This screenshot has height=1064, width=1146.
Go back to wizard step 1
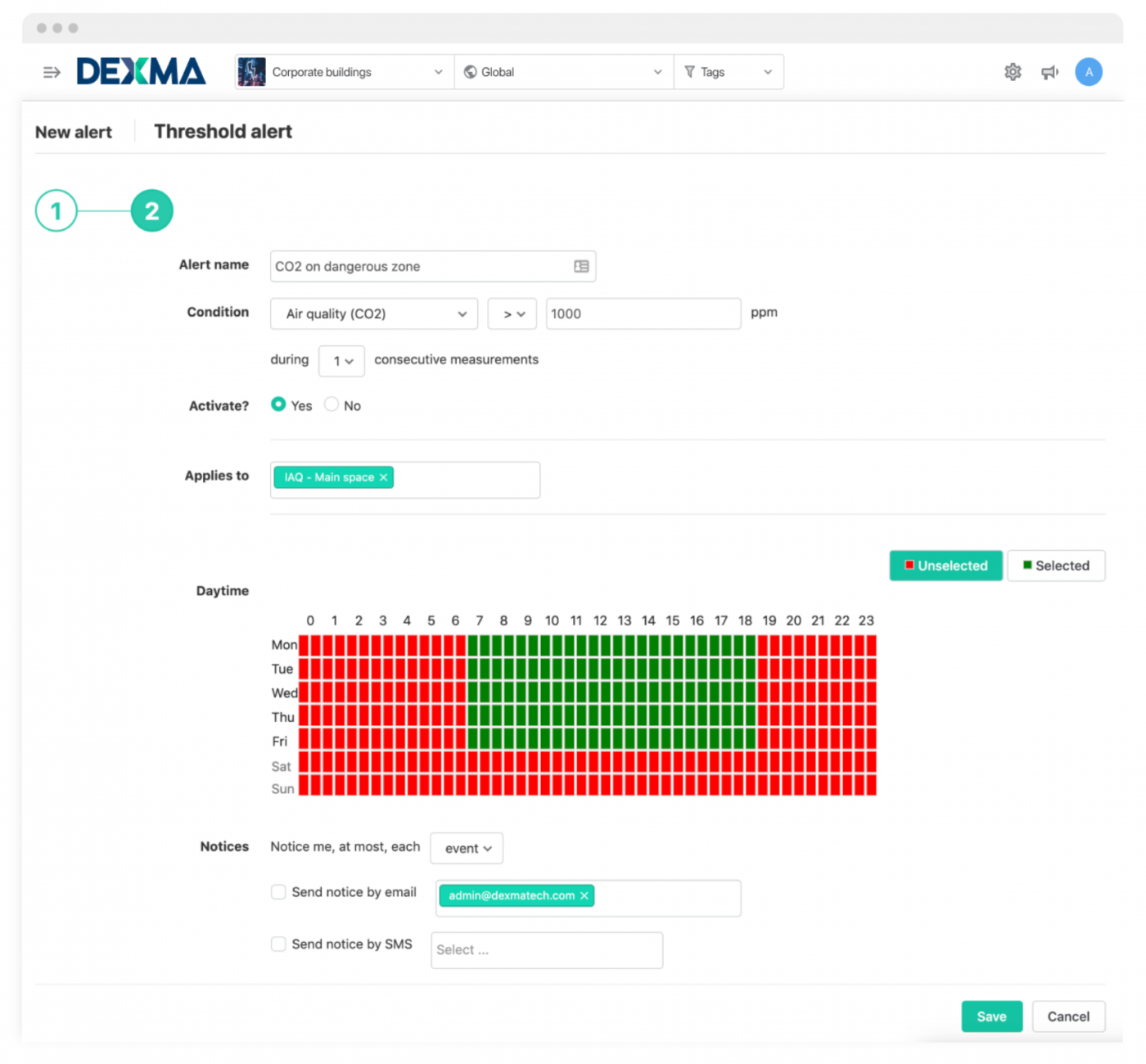(x=56, y=211)
